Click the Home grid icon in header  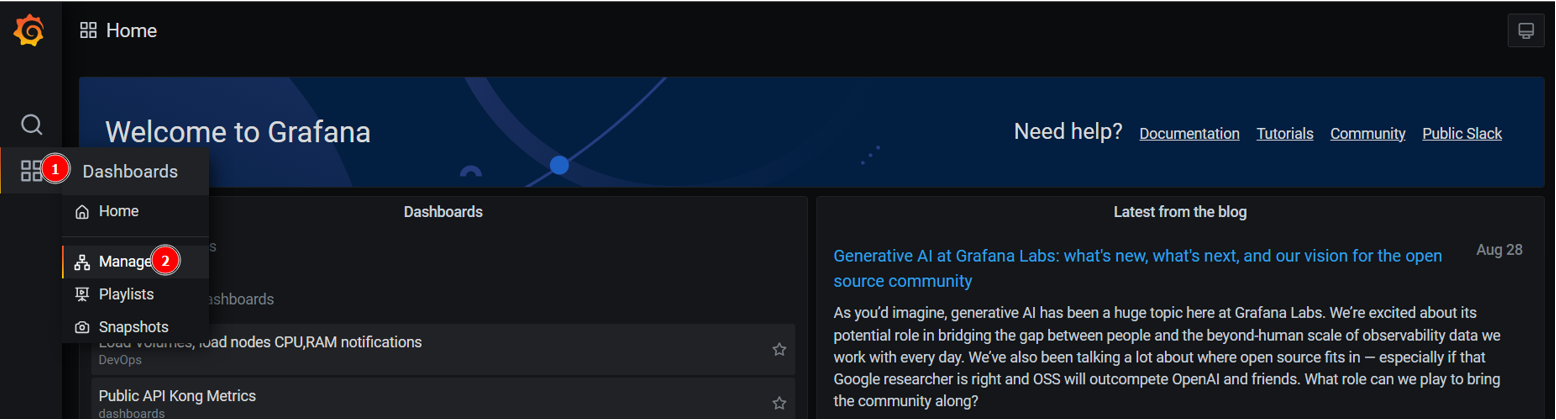[88, 31]
